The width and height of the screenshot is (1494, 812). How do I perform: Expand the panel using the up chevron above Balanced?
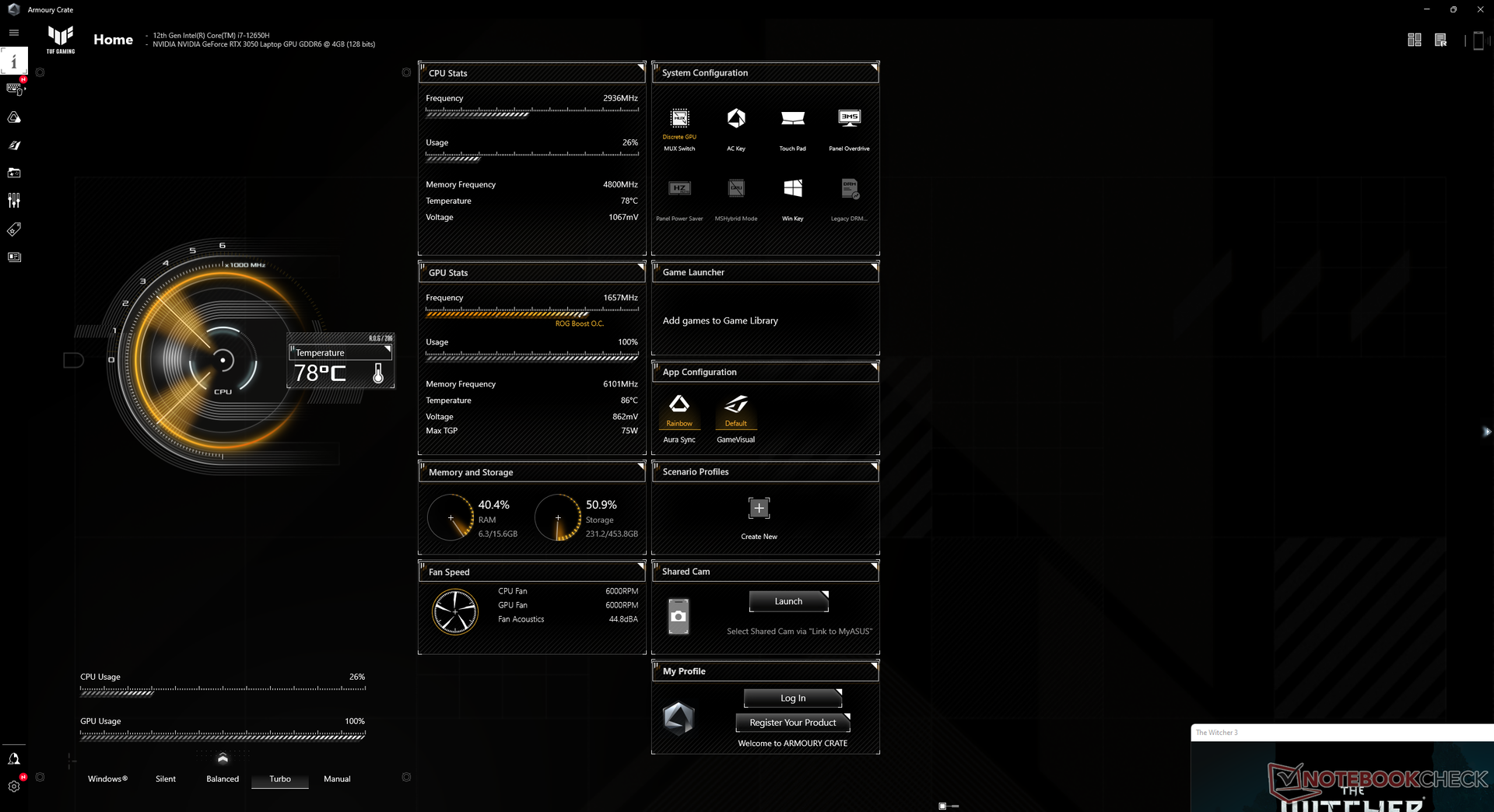tap(223, 758)
